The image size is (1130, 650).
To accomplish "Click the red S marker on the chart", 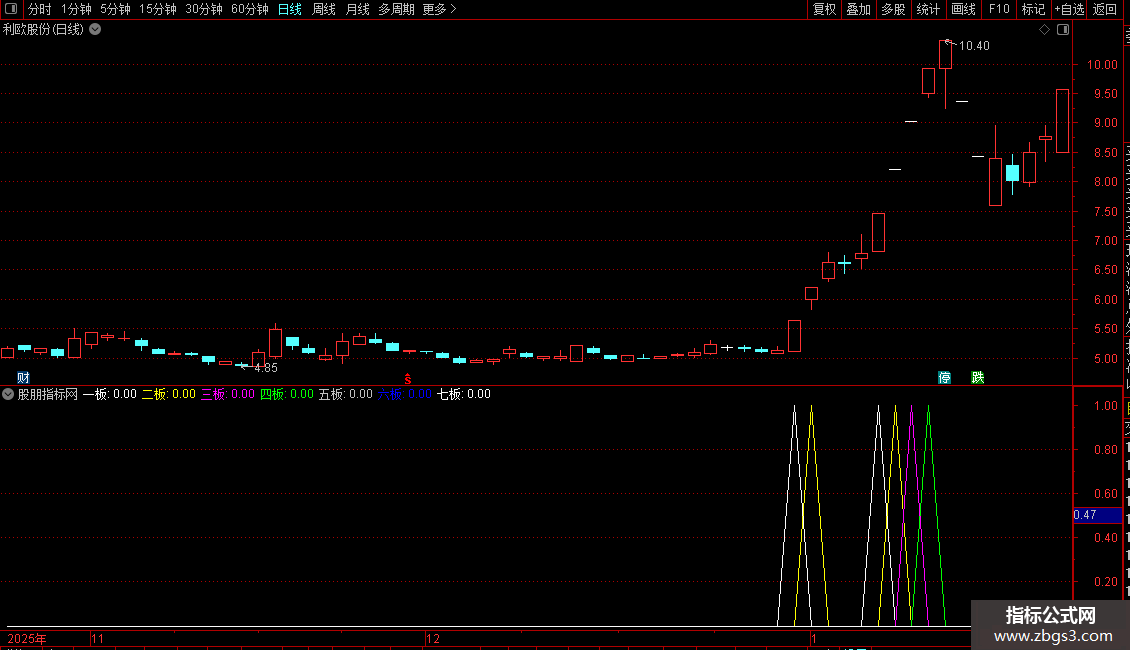I will click(408, 379).
